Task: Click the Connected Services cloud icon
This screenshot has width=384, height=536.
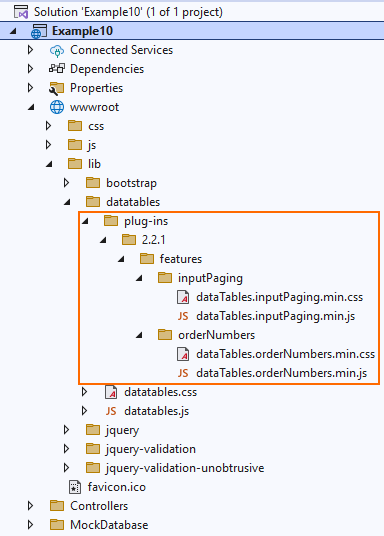Action: click(x=57, y=50)
